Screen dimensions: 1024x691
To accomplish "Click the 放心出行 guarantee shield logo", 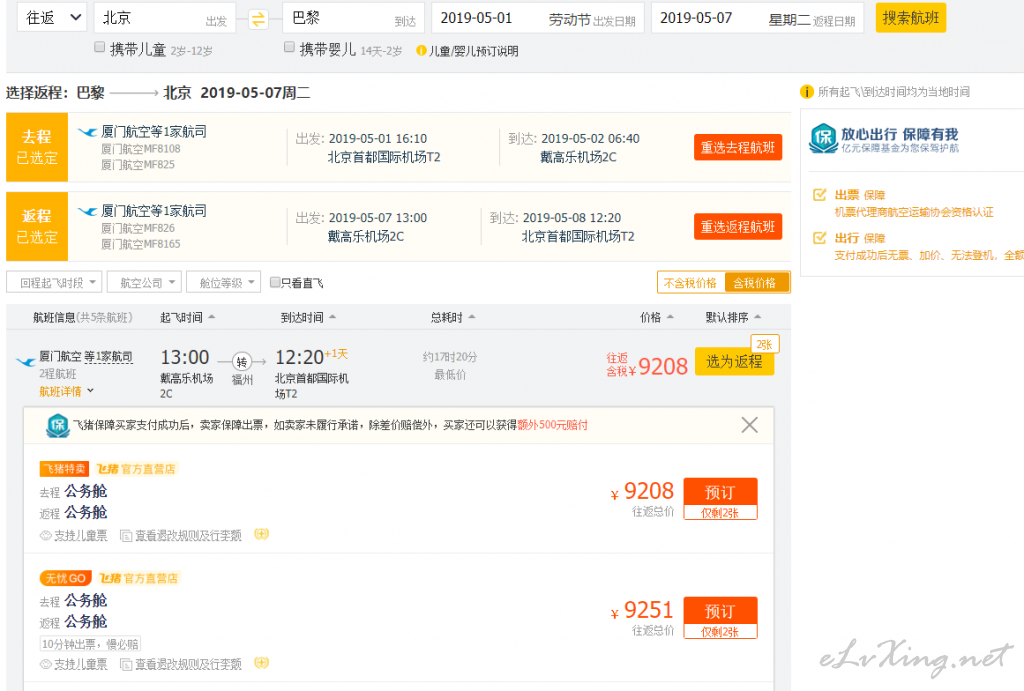I will [823, 138].
